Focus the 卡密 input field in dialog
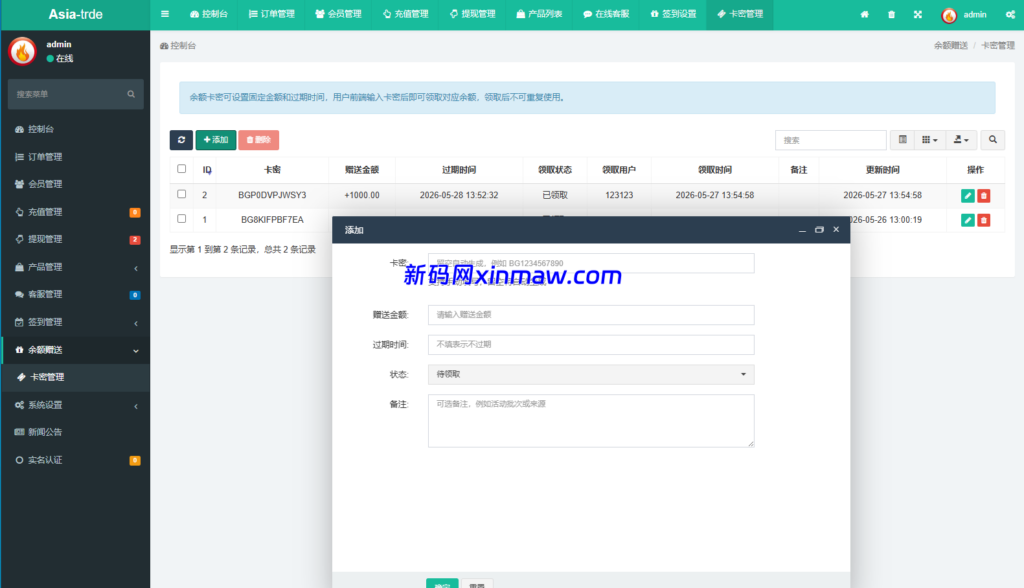 591,263
